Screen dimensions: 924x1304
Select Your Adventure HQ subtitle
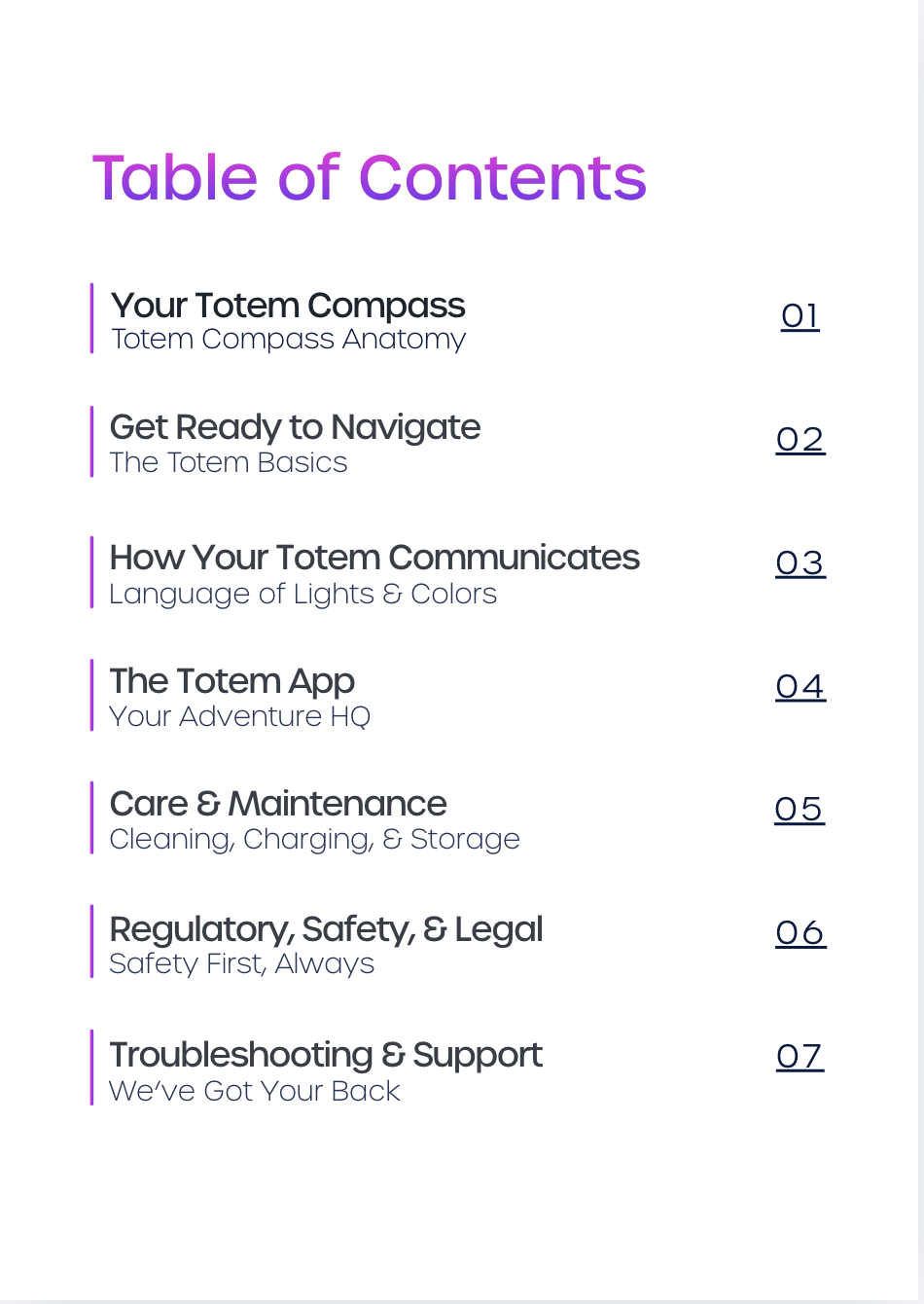(239, 717)
